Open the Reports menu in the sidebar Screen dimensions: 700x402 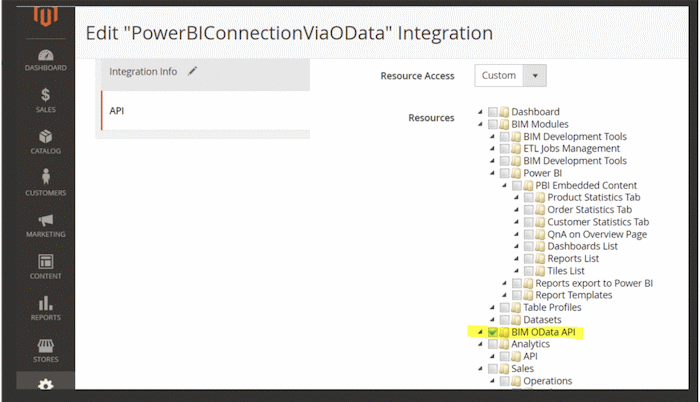click(46, 308)
